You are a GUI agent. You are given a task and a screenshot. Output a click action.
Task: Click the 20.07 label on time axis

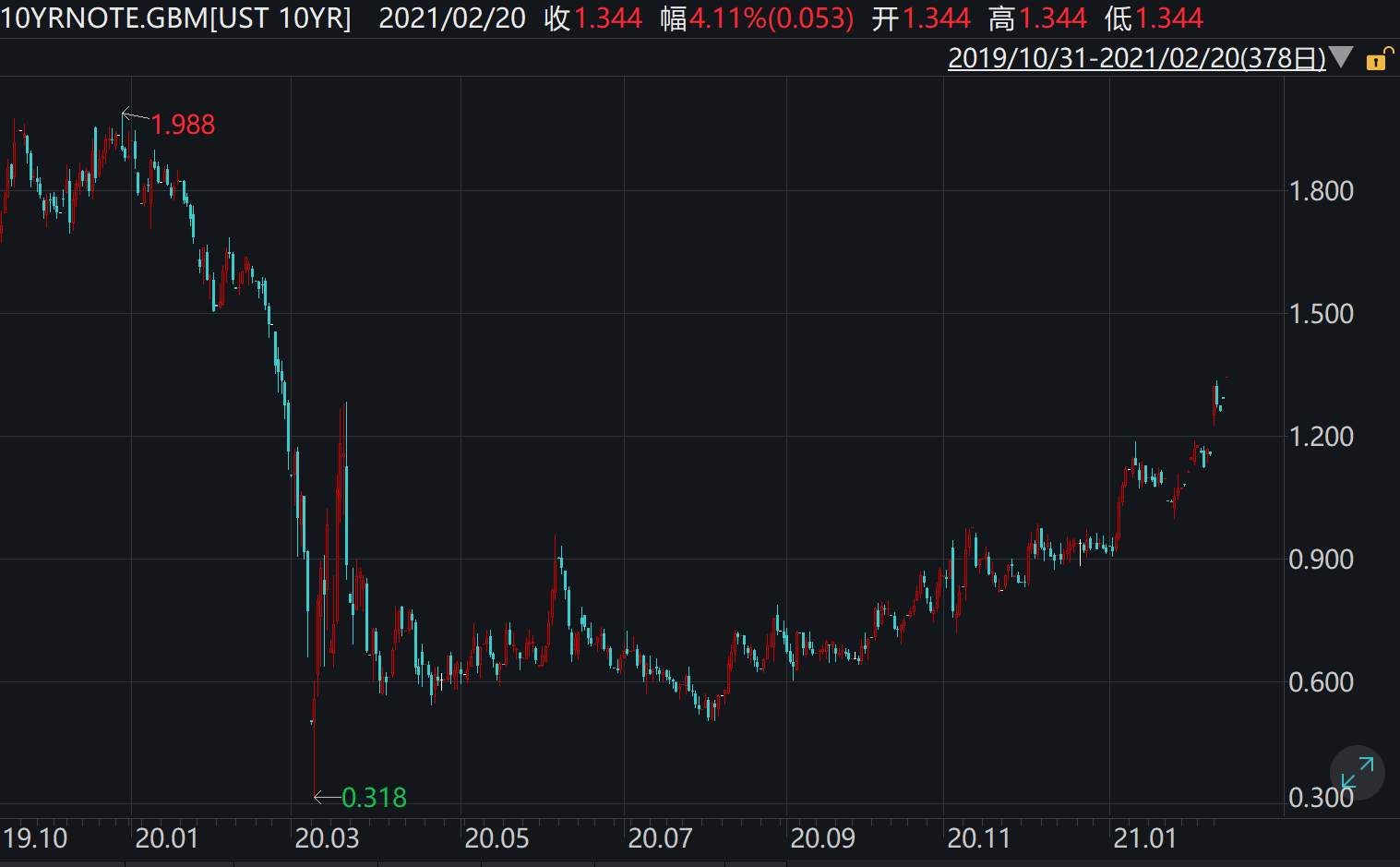click(x=660, y=838)
